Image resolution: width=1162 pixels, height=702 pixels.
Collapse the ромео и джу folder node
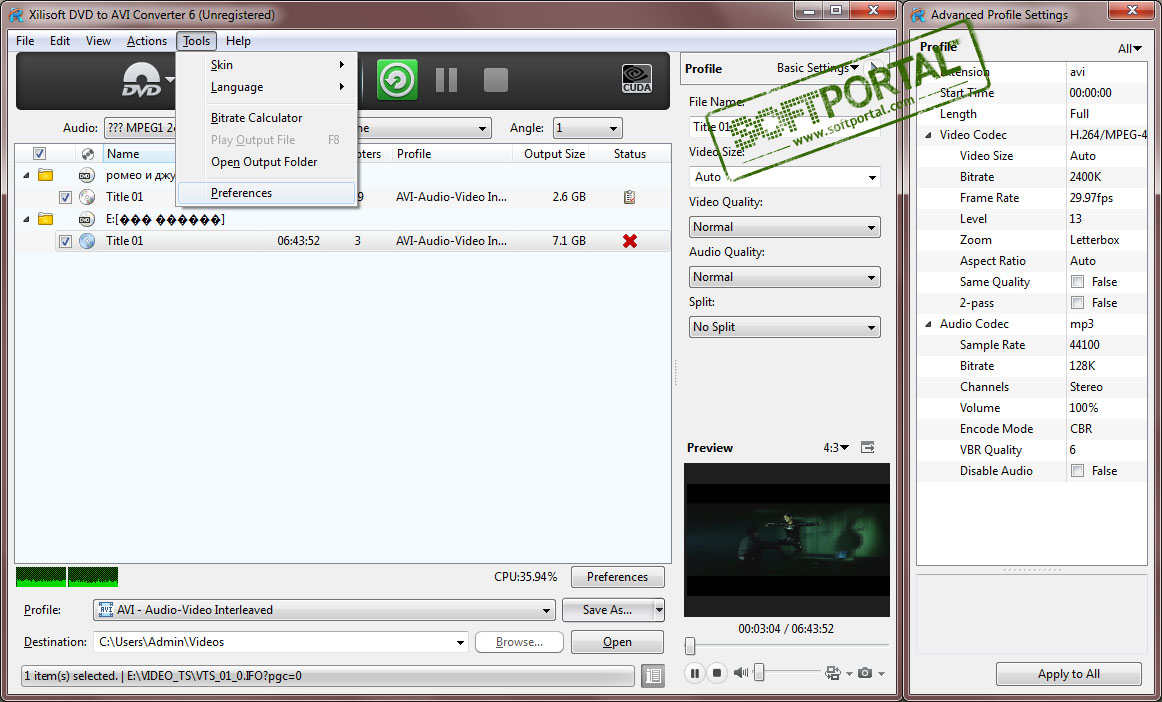click(x=27, y=176)
